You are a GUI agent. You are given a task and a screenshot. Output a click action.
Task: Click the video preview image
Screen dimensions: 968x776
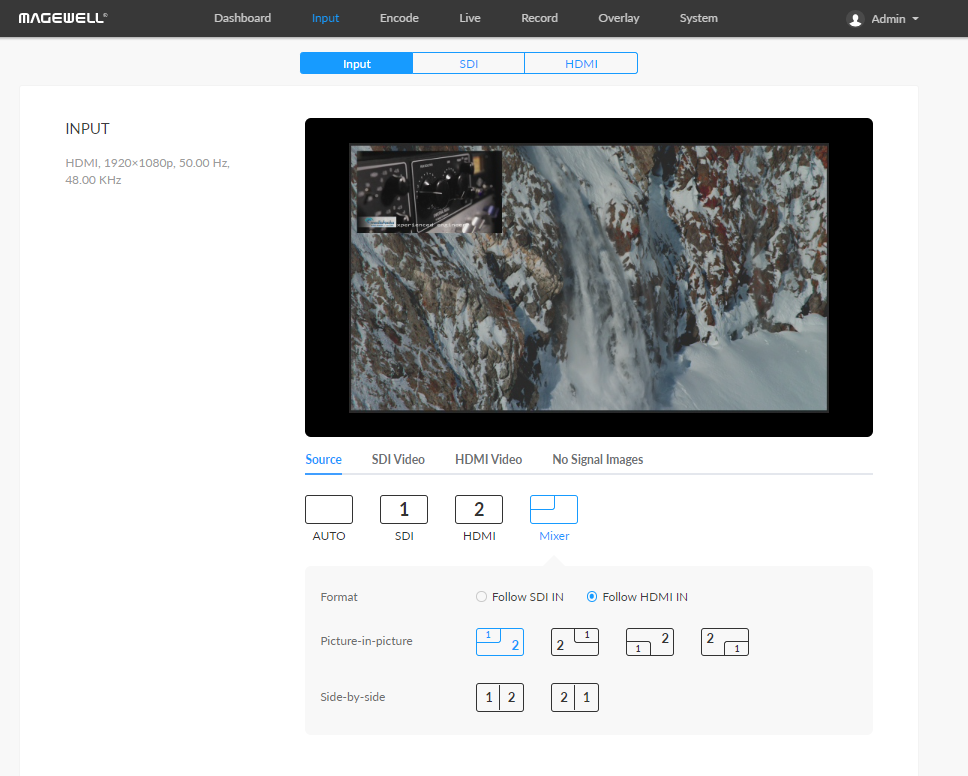pos(589,278)
